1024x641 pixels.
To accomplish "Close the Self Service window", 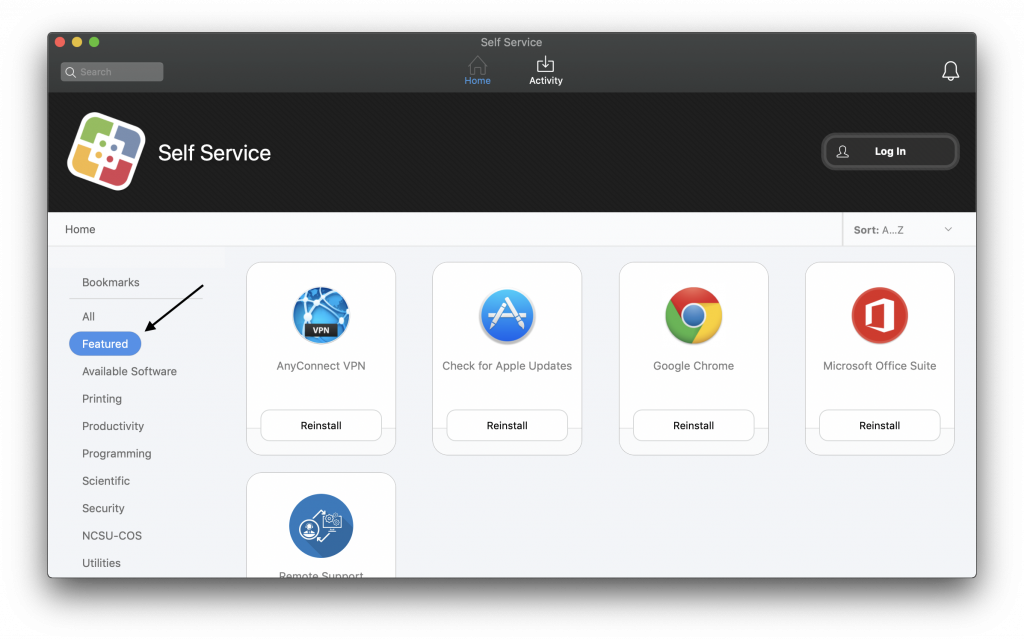I will (60, 42).
